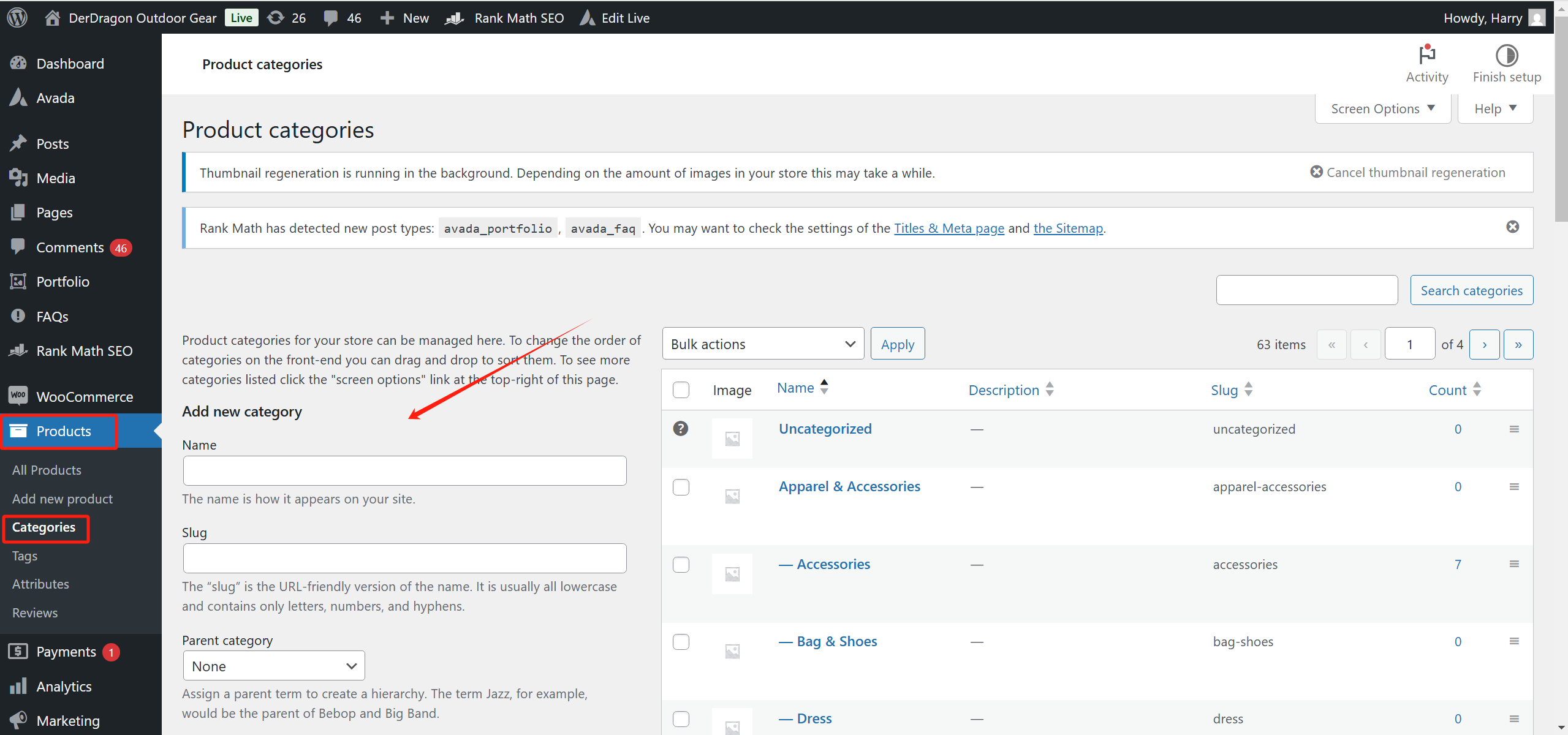Image resolution: width=1568 pixels, height=735 pixels.
Task: Open WooCommerce in the sidebar menu
Action: [x=84, y=397]
